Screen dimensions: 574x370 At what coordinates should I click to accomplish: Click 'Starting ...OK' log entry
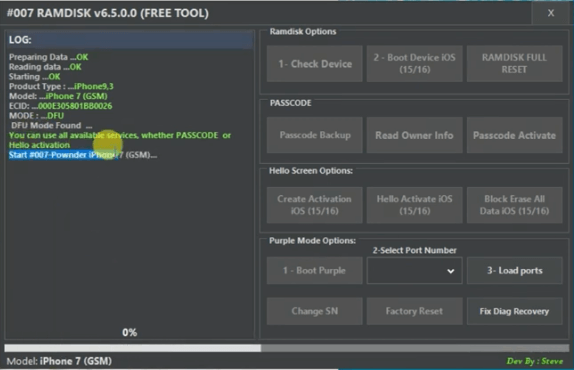34,76
